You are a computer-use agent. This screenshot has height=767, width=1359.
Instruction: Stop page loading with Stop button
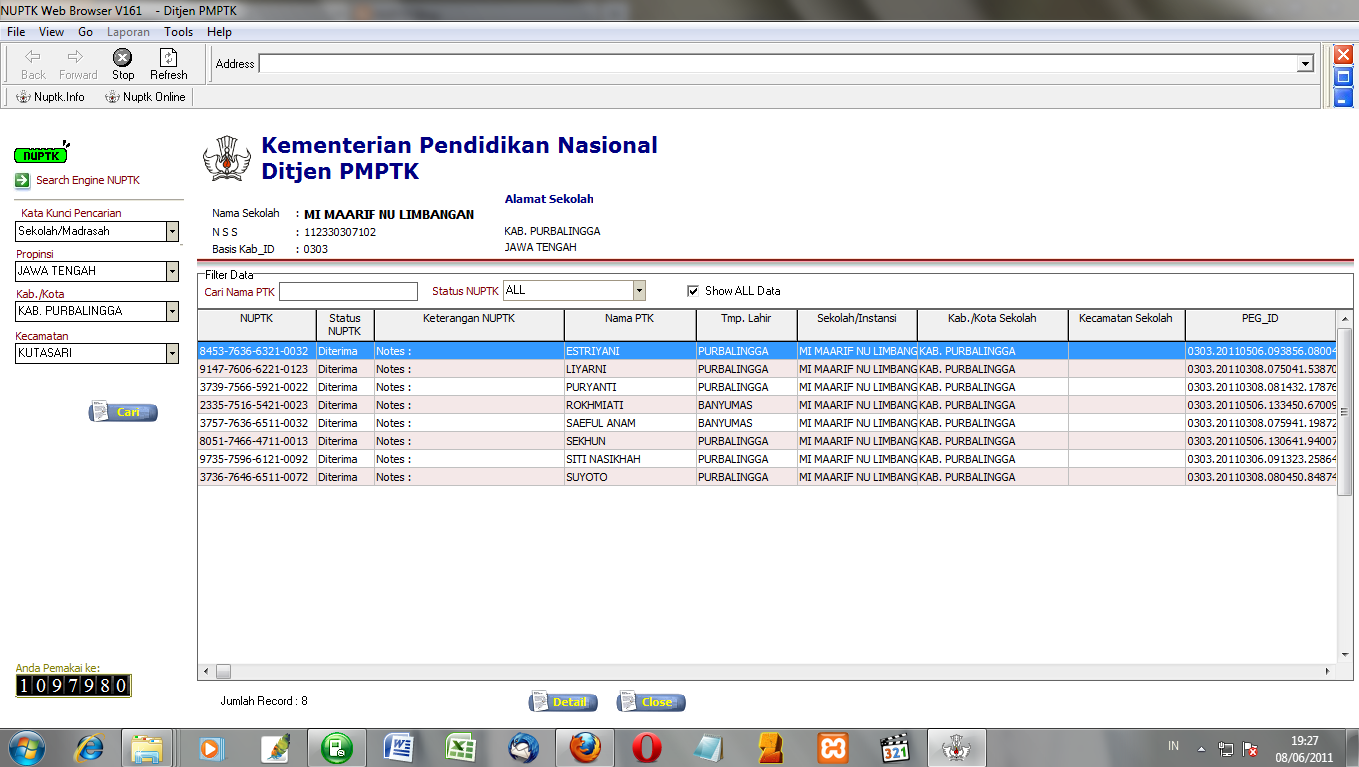tap(123, 65)
